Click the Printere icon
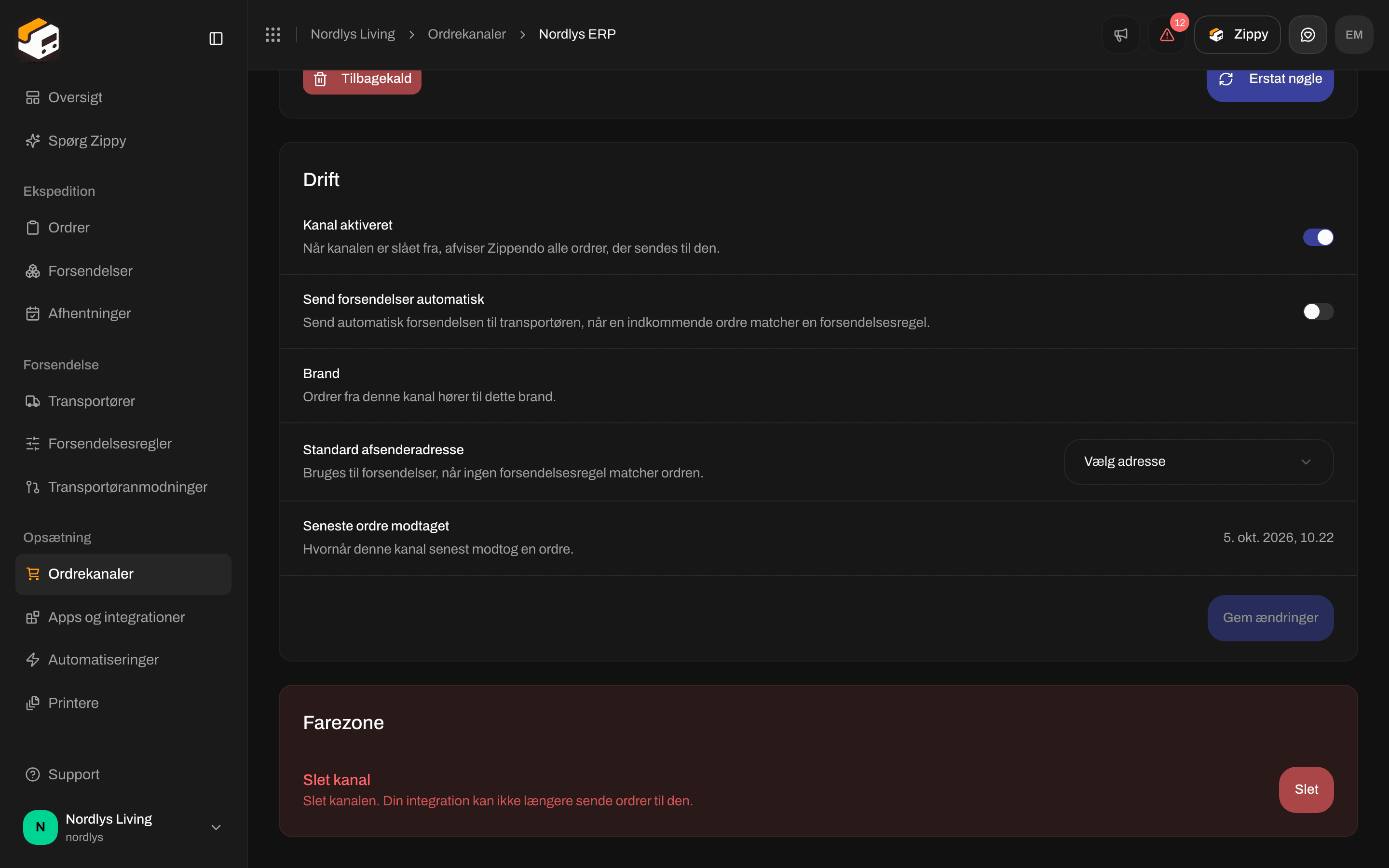 point(33,703)
